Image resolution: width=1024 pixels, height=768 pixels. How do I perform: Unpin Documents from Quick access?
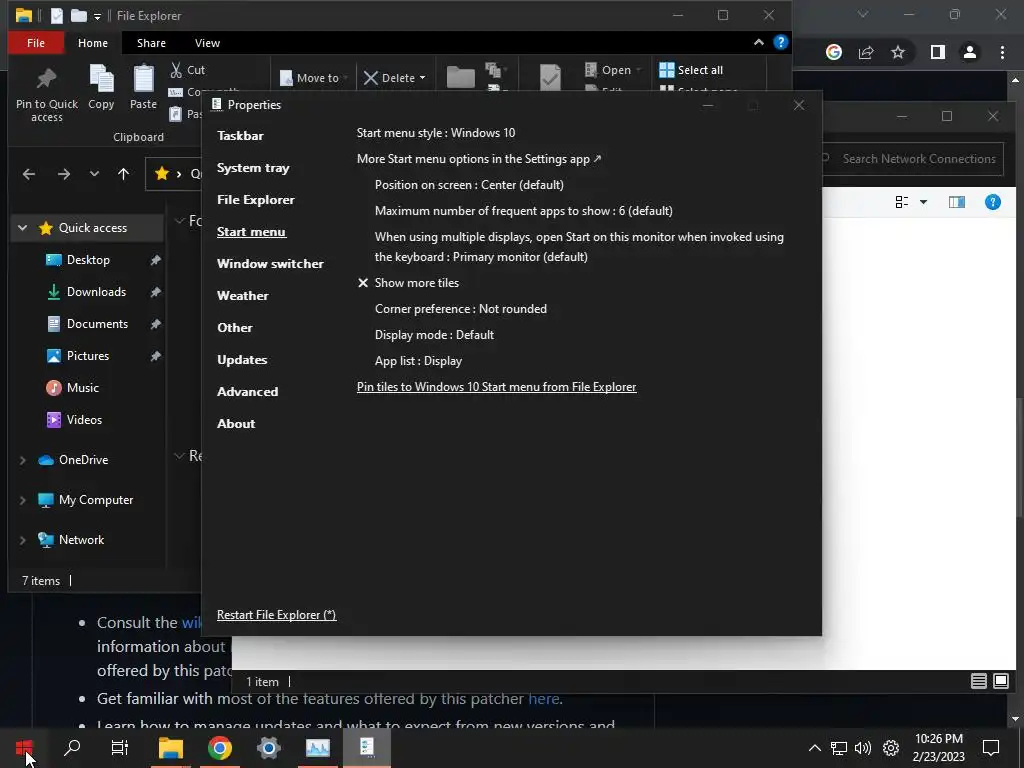click(x=155, y=324)
